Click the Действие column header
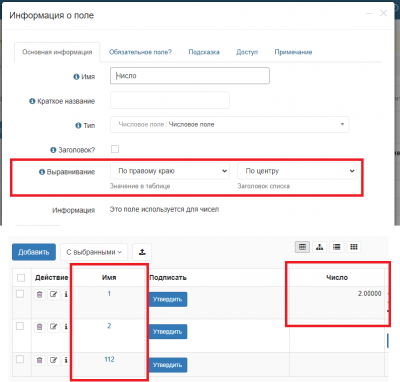Image resolution: width=400 pixels, height=382 pixels. 52,277
